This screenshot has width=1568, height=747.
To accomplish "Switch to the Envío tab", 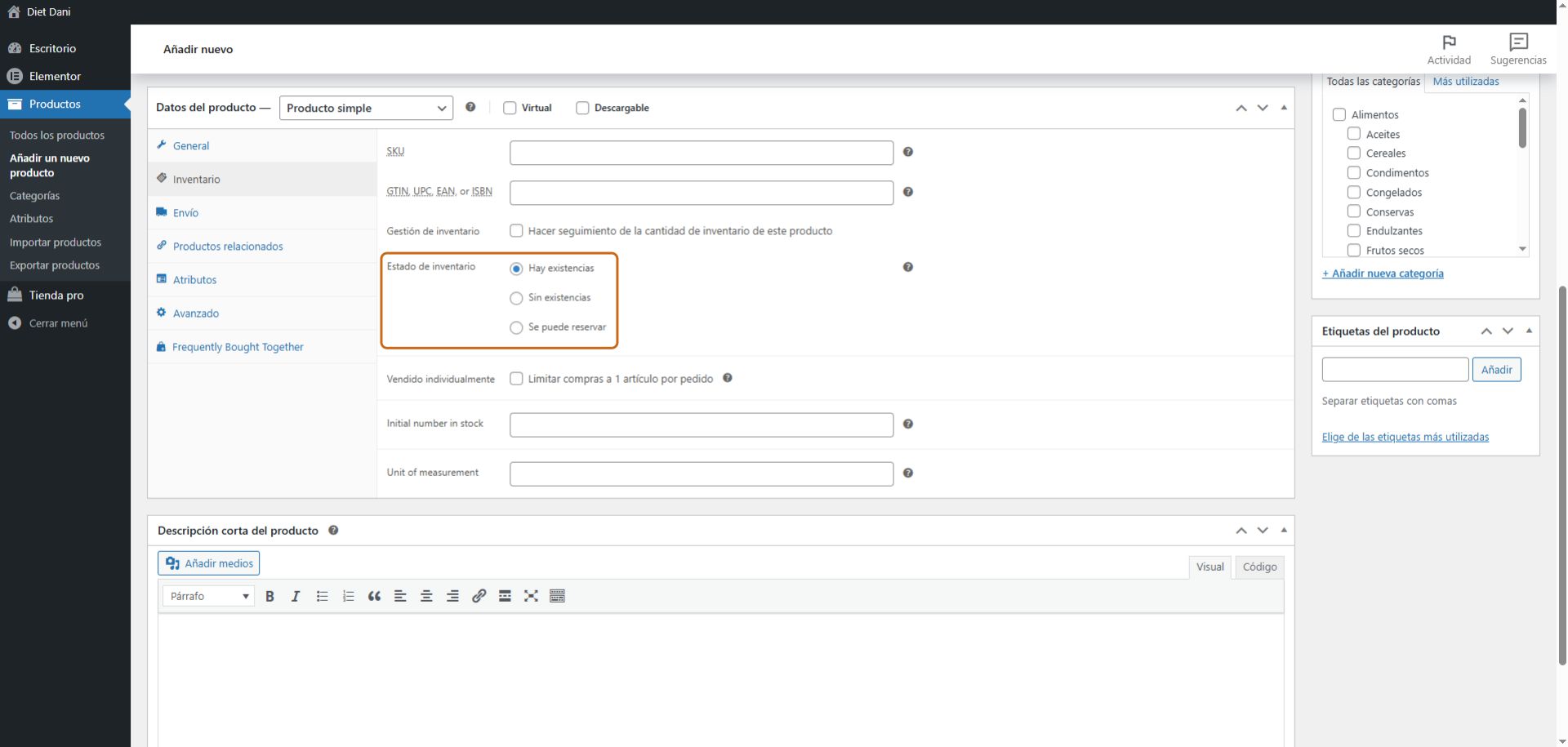I will [x=185, y=213].
